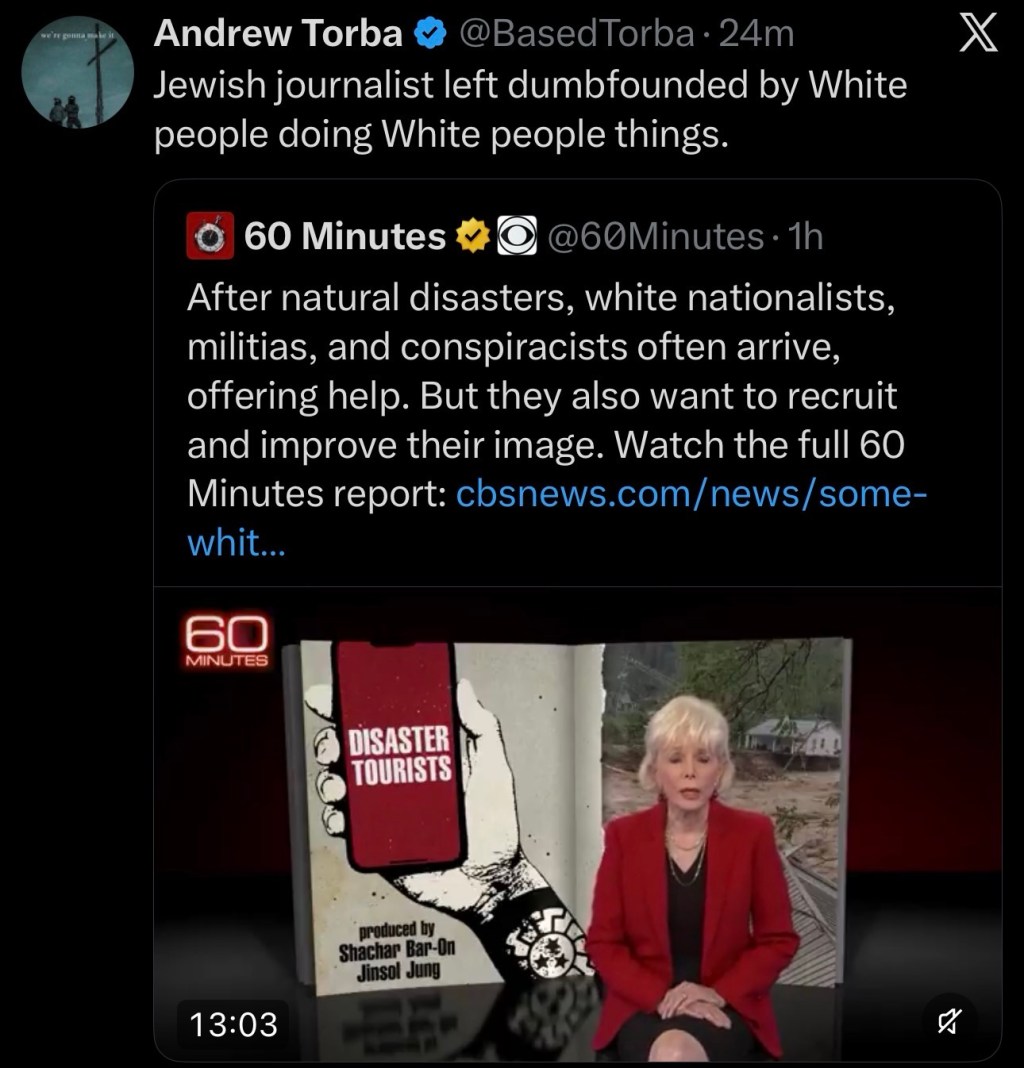Click the CBS eye affiliate badge
1024x1068 pixels.
tap(517, 236)
